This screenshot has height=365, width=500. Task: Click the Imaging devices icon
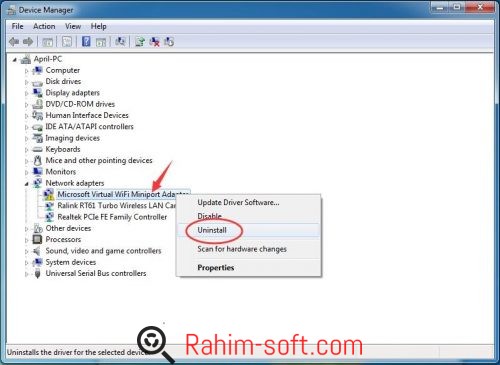coord(38,138)
